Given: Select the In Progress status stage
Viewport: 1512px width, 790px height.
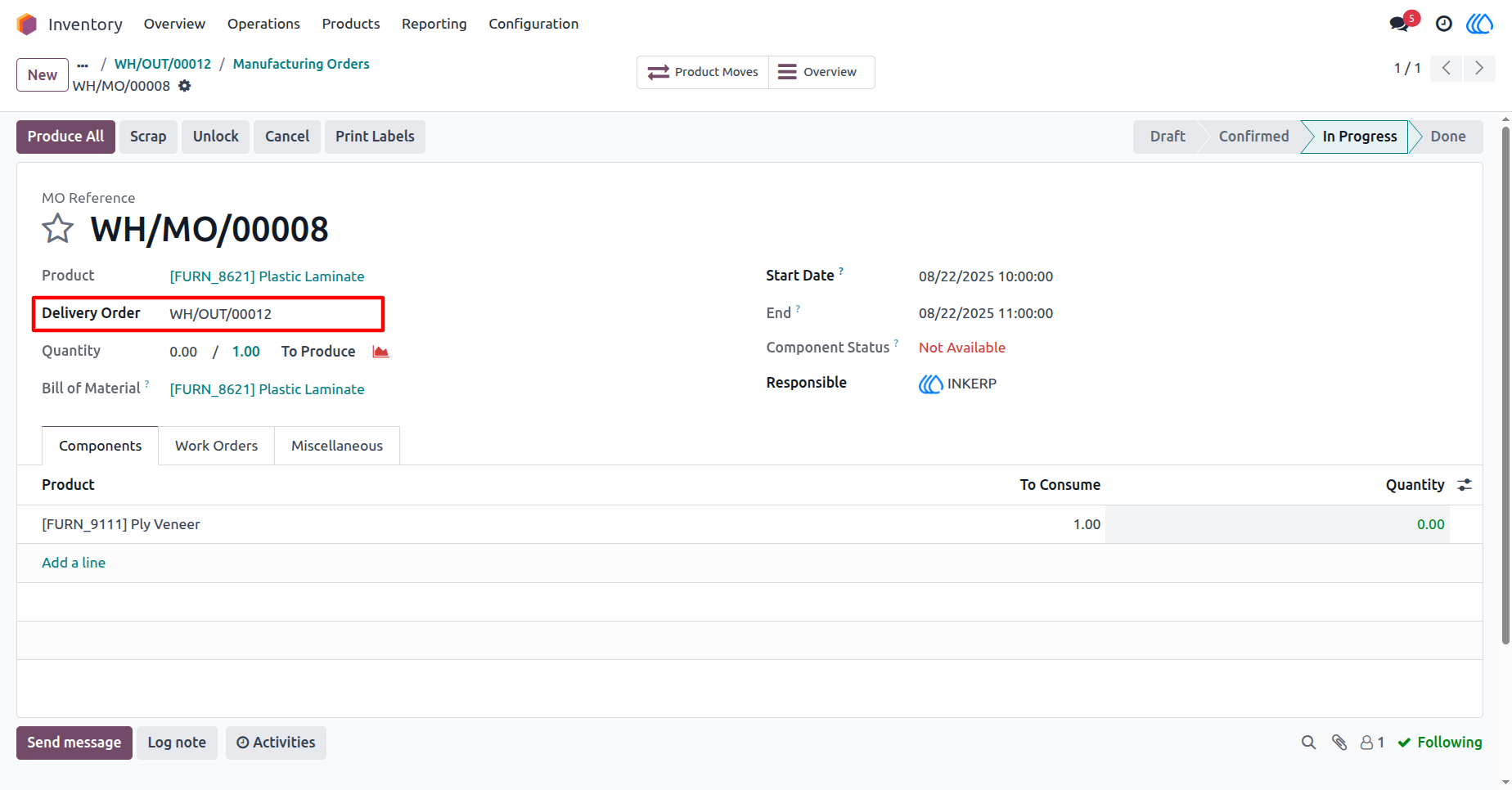Looking at the screenshot, I should click(1359, 137).
